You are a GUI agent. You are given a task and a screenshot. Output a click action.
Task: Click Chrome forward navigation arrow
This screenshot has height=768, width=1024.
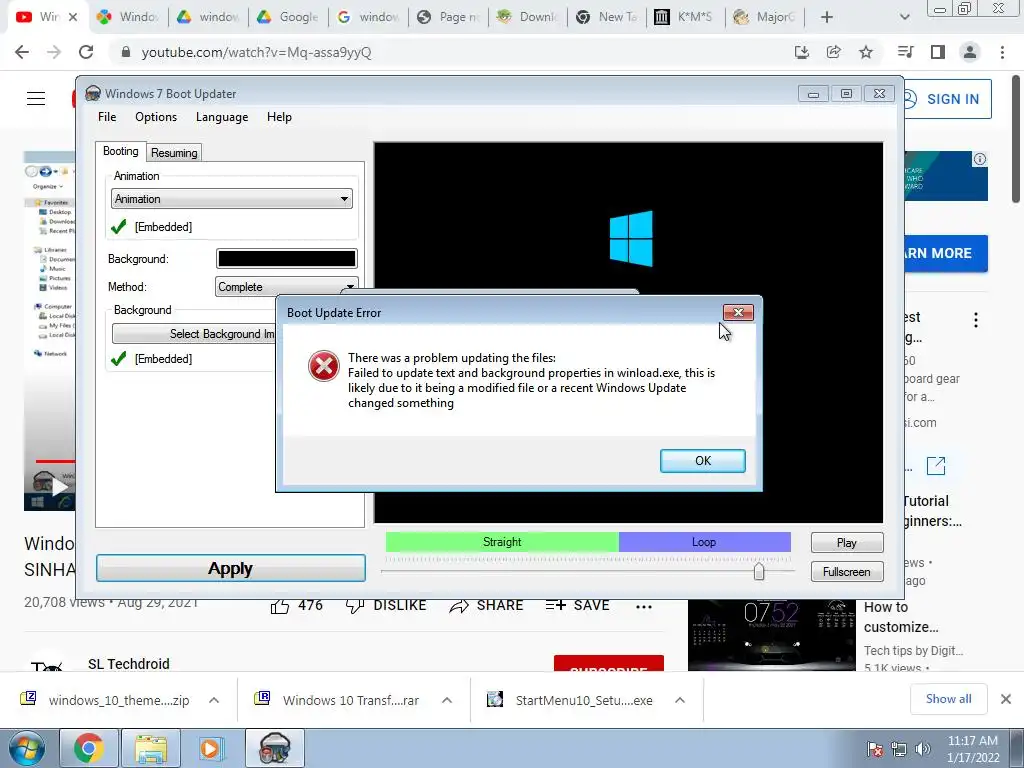pyautogui.click(x=54, y=52)
